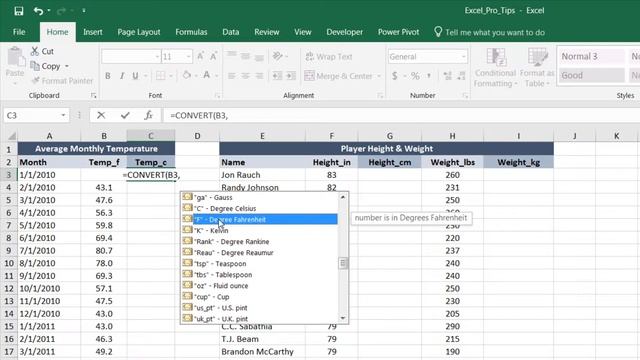Viewport: 640px width, 360px height.
Task: Open the font name dropdown
Action: (157, 57)
